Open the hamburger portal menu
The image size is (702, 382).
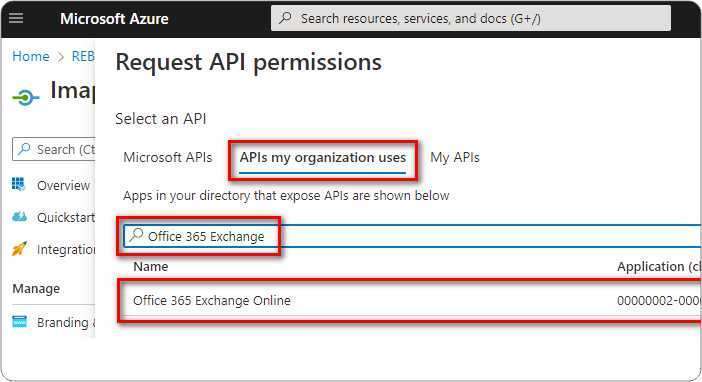pos(16,18)
